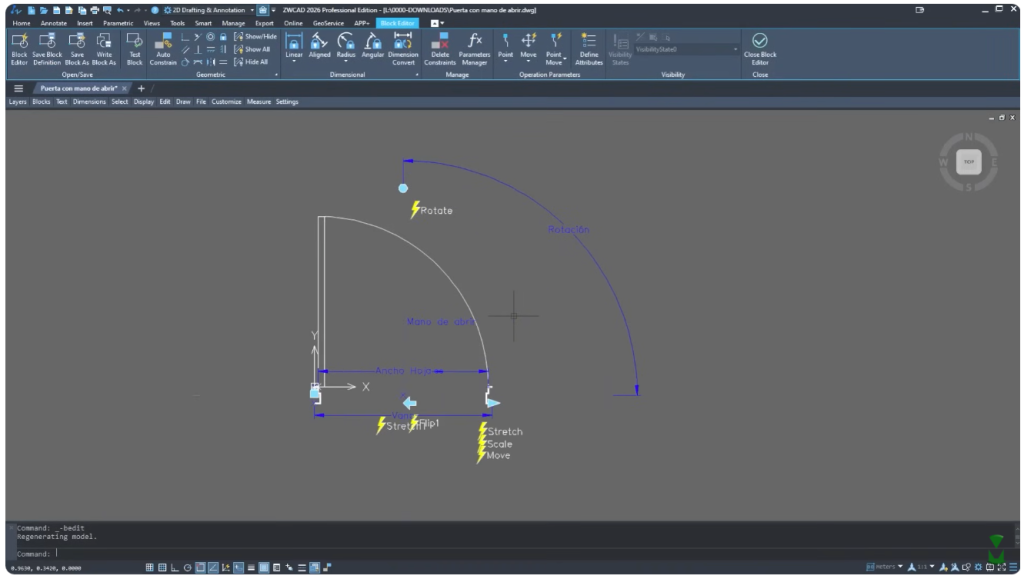Select the Point parameter tool
The image size is (1024, 579).
point(505,46)
